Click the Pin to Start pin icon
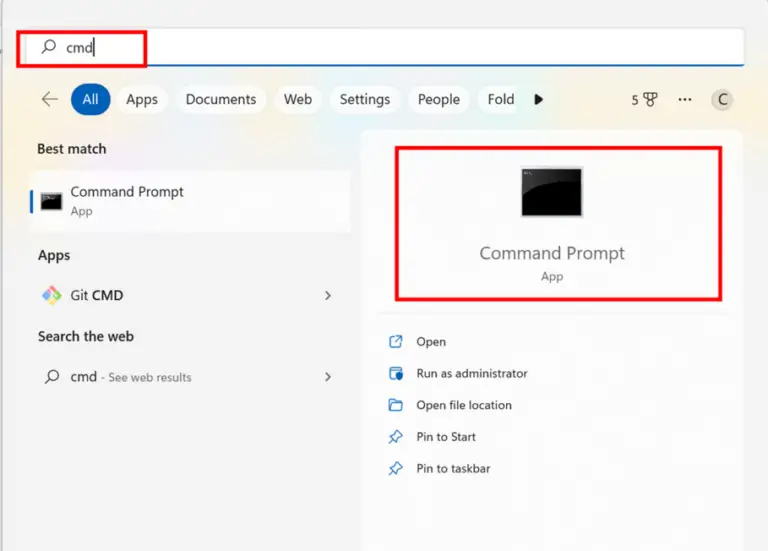 396,436
